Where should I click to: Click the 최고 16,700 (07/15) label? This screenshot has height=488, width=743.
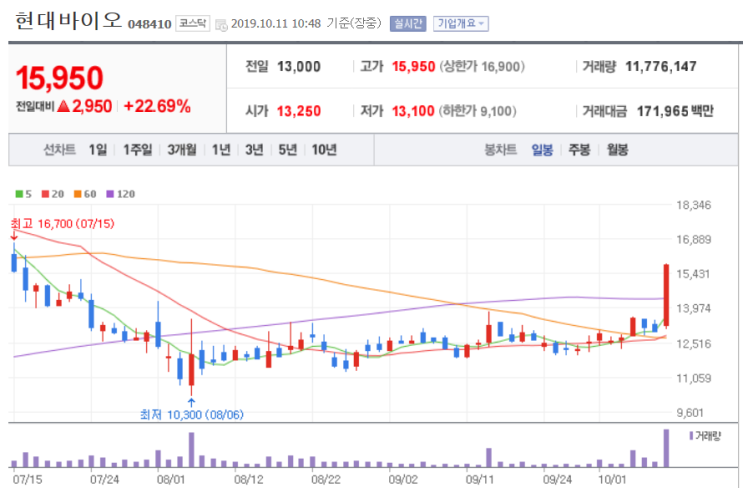pos(63,224)
